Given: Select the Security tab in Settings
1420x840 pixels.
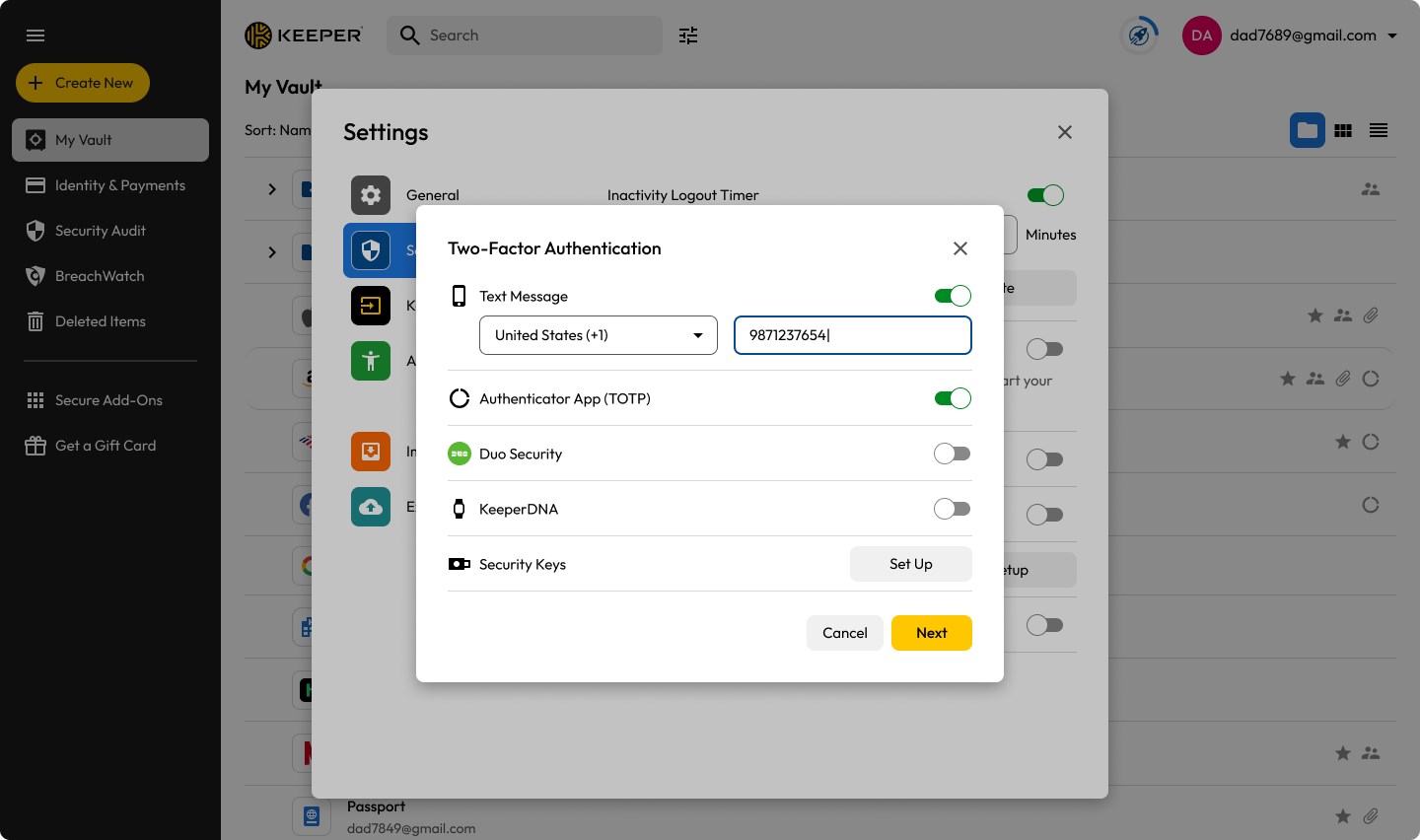Looking at the screenshot, I should (370, 249).
